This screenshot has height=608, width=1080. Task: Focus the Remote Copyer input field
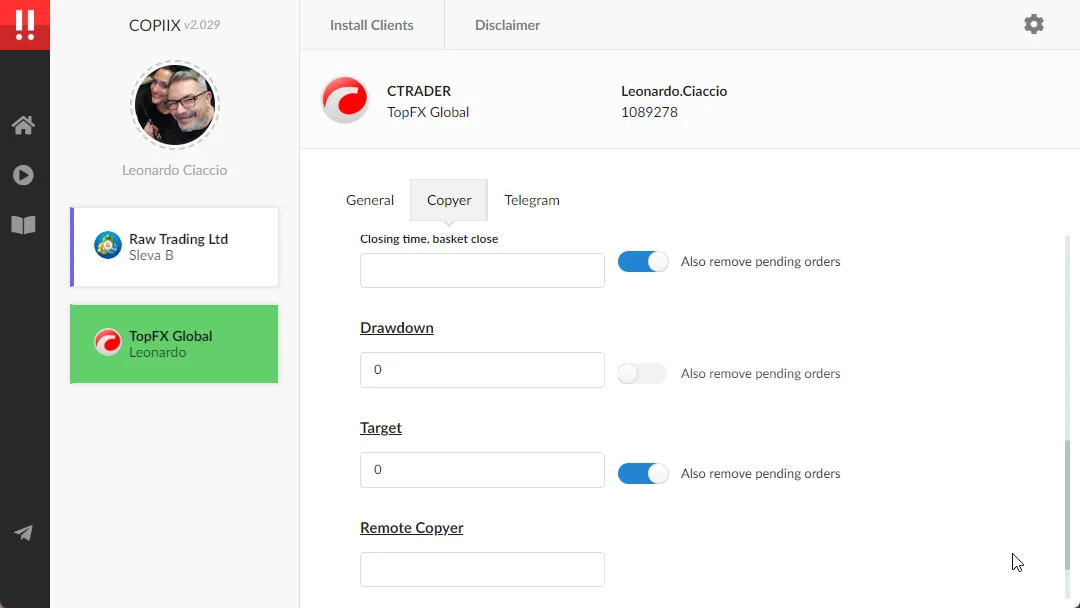tap(482, 569)
